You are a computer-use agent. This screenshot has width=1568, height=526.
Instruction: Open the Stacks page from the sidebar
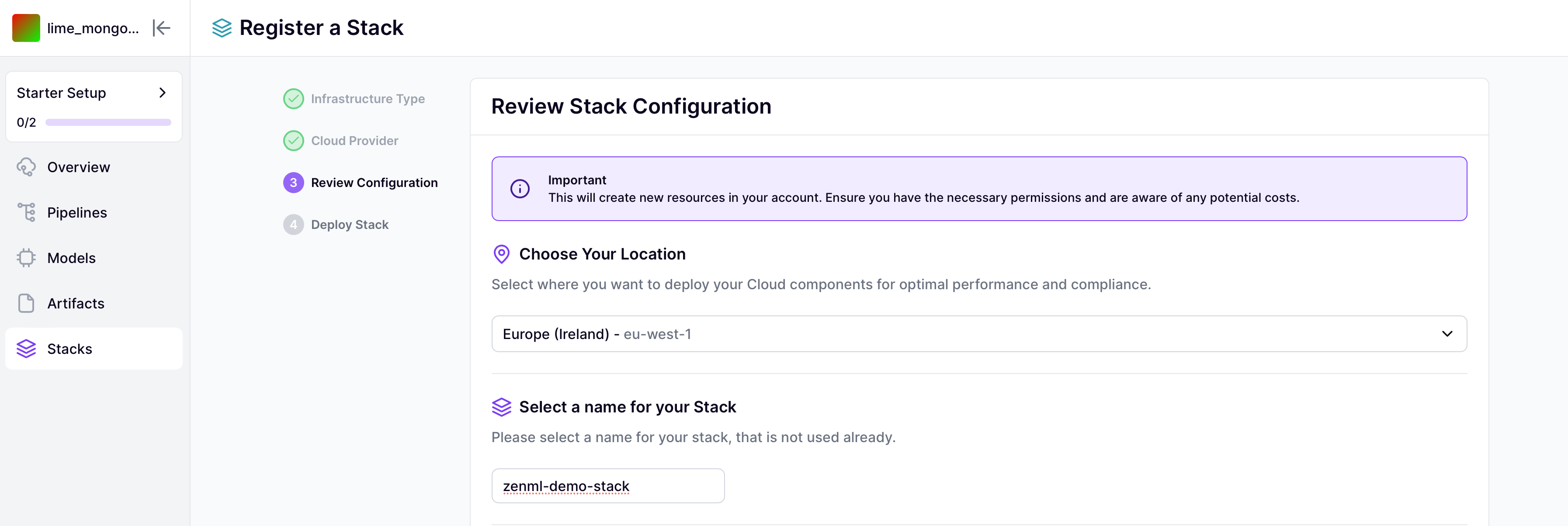[x=69, y=348]
